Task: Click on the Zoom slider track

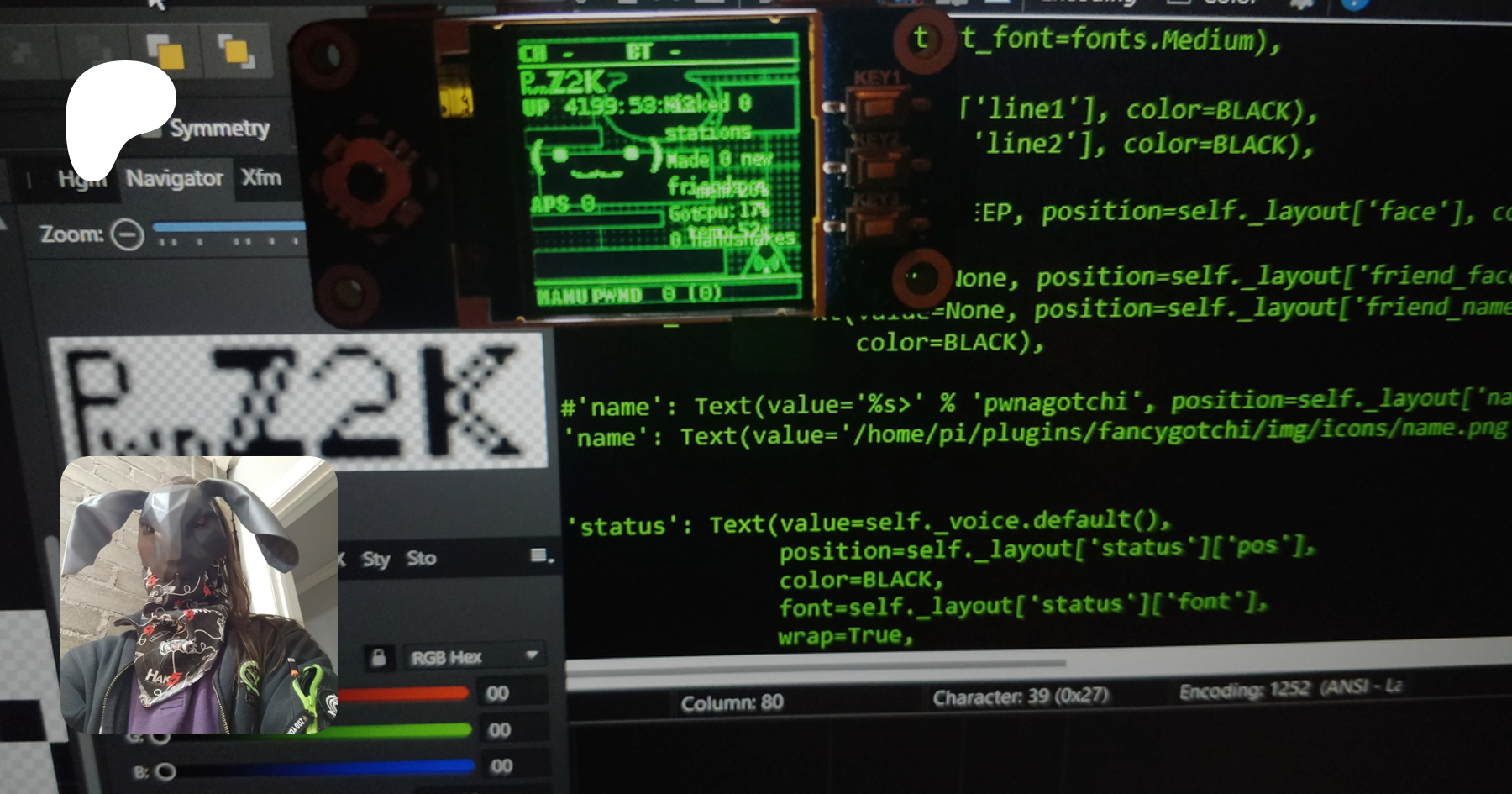Action: click(227, 227)
